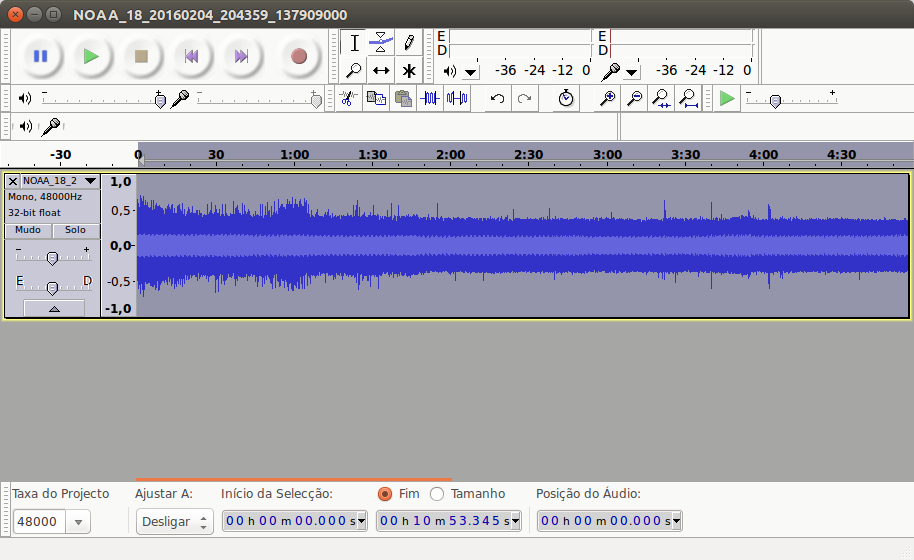The image size is (914, 560).
Task: Select the Time Shift tool
Action: (x=381, y=71)
